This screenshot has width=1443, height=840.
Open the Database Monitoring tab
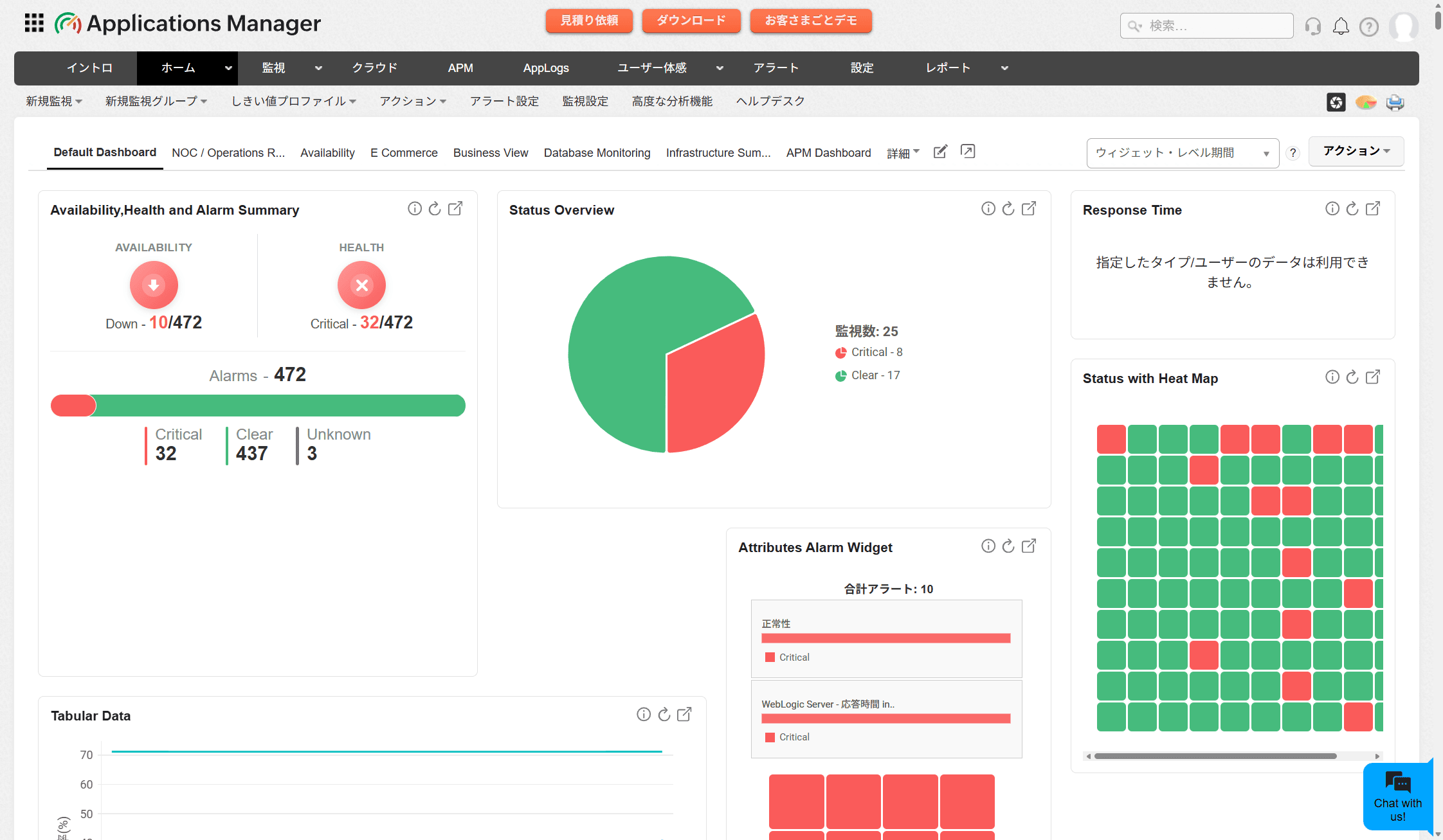[x=597, y=153]
